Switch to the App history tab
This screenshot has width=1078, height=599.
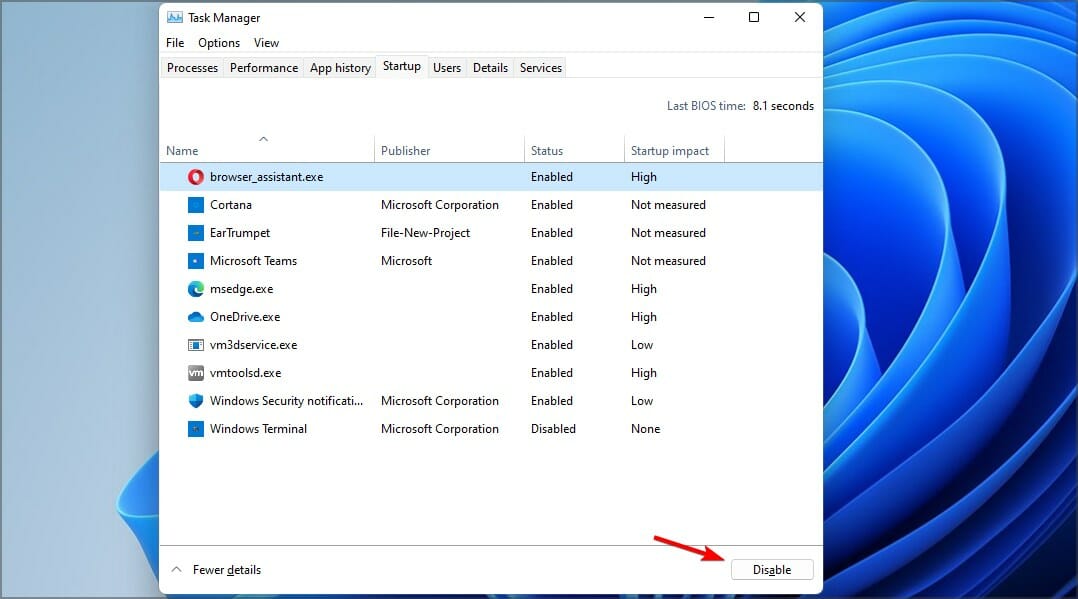coord(340,67)
